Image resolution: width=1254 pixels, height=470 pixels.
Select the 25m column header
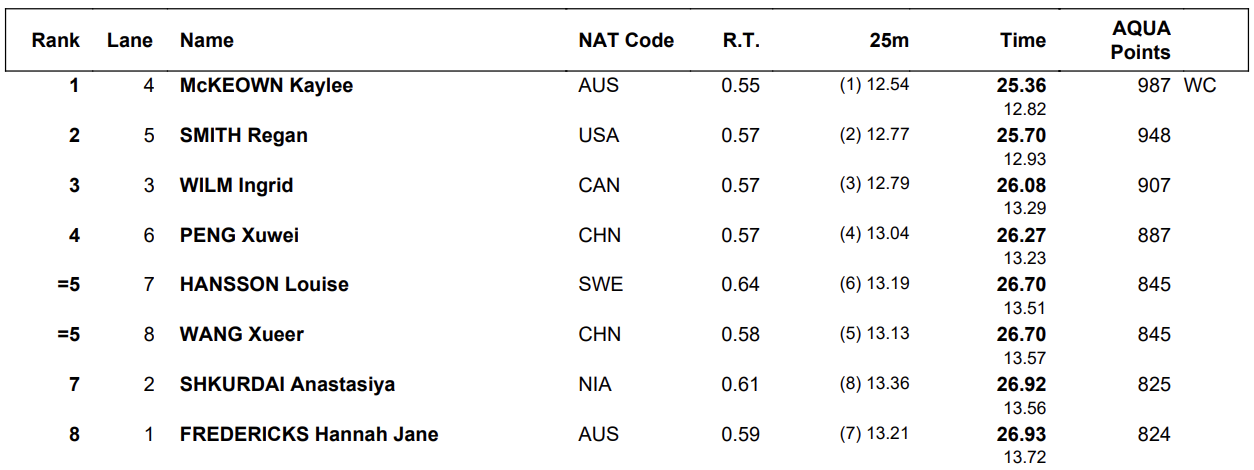point(889,41)
